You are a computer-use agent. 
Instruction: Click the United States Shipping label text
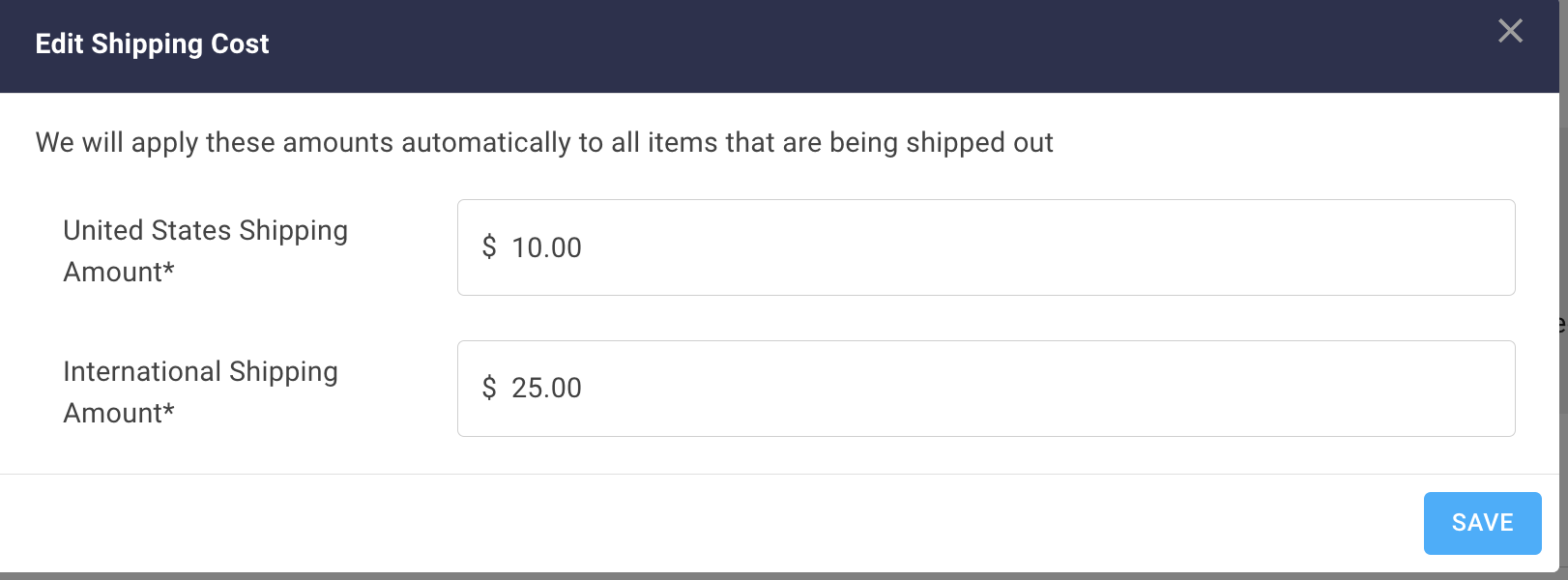click(205, 231)
